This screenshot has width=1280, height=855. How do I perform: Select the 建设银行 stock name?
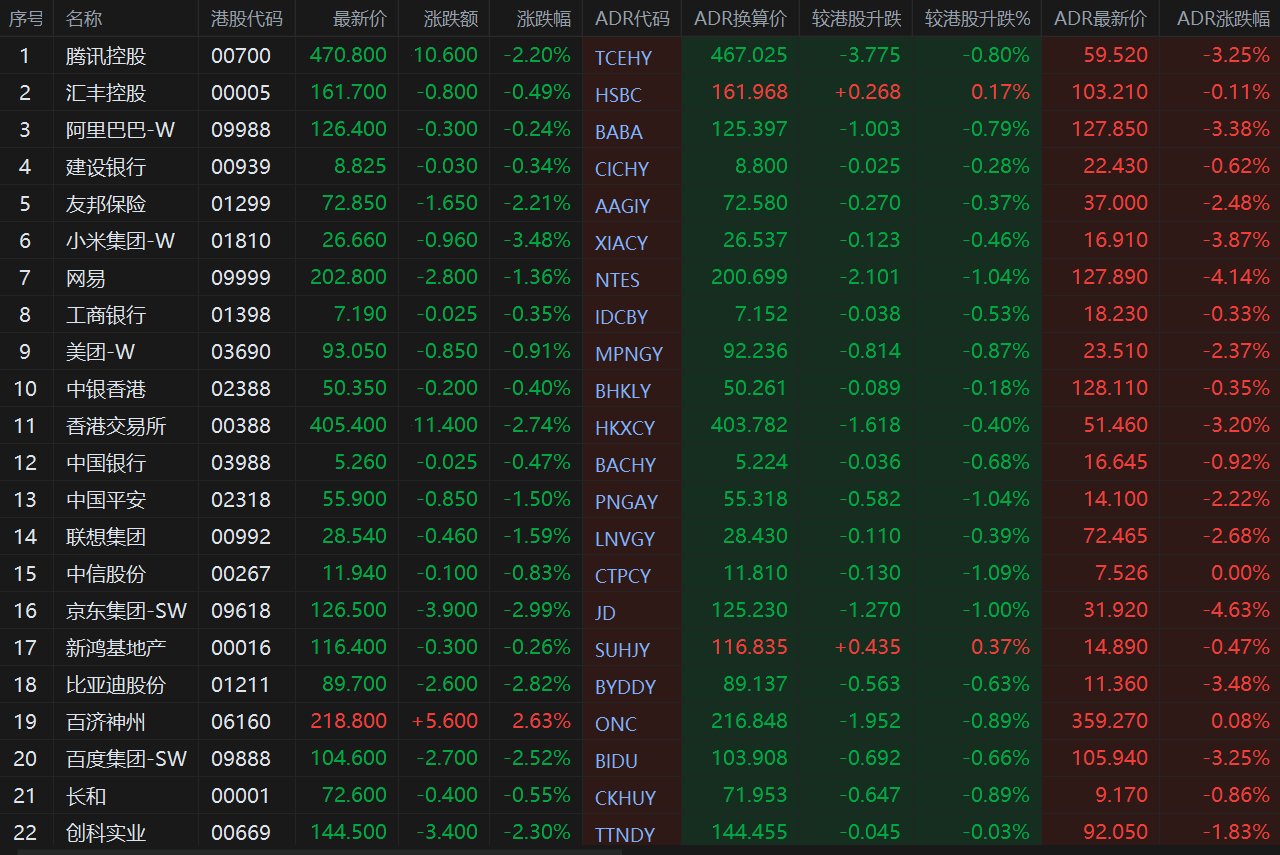106,166
